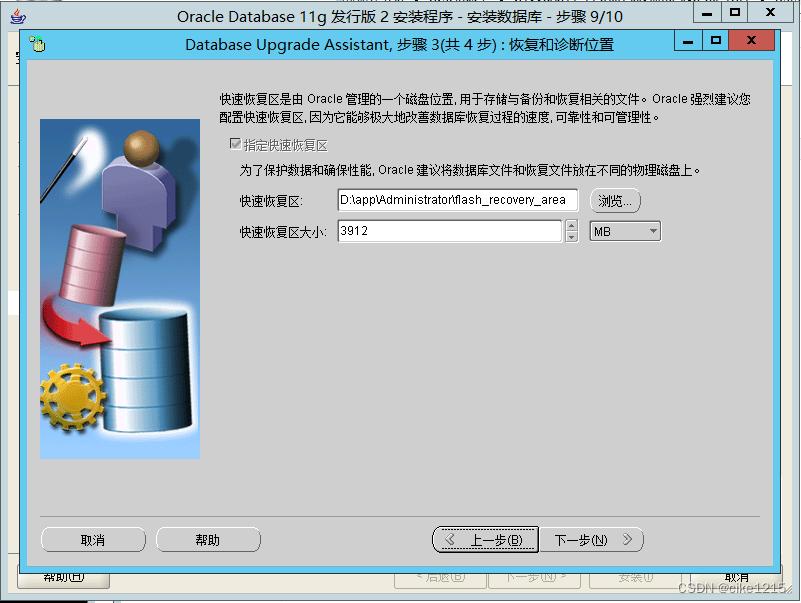Minimize the Oracle Database 11g installer window
This screenshot has width=801, height=603.
(x=707, y=13)
